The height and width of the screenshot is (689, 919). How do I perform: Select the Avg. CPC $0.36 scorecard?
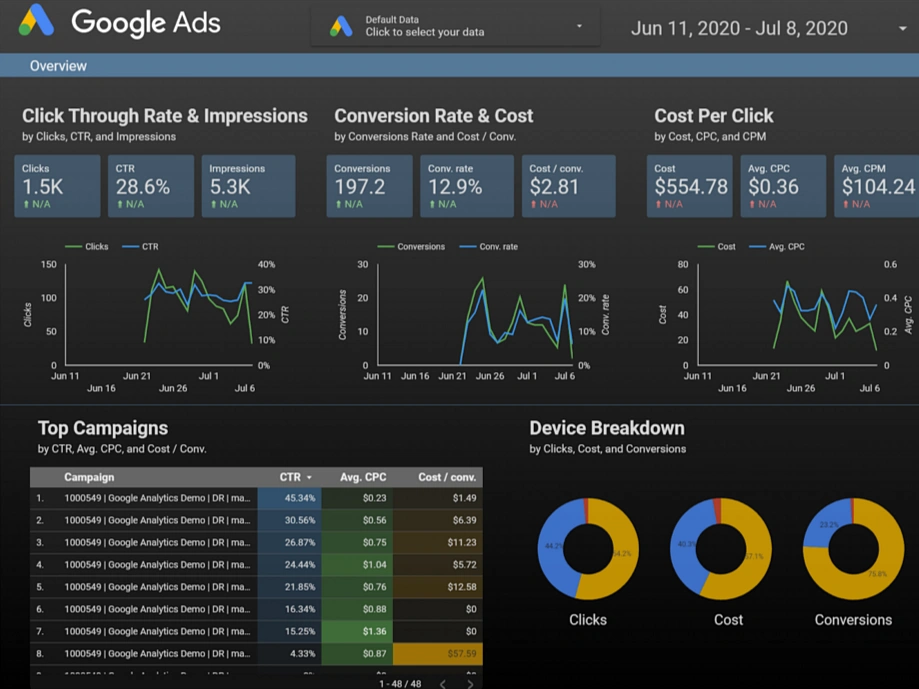tap(784, 186)
